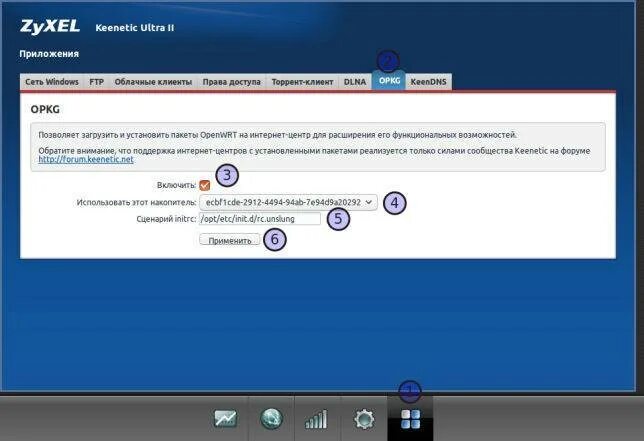The width and height of the screenshot is (644, 441).
Task: Expand the storage drive dropdown
Action: [288, 202]
